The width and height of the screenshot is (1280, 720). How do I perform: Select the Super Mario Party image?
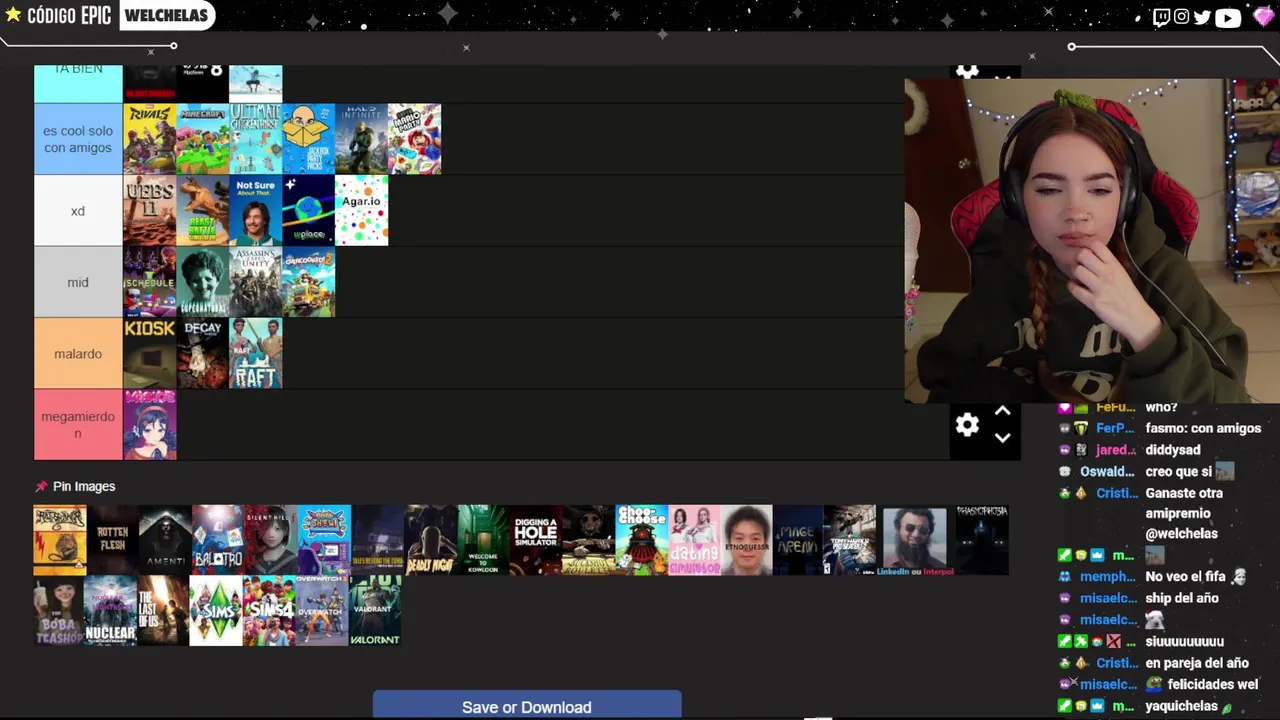[415, 139]
